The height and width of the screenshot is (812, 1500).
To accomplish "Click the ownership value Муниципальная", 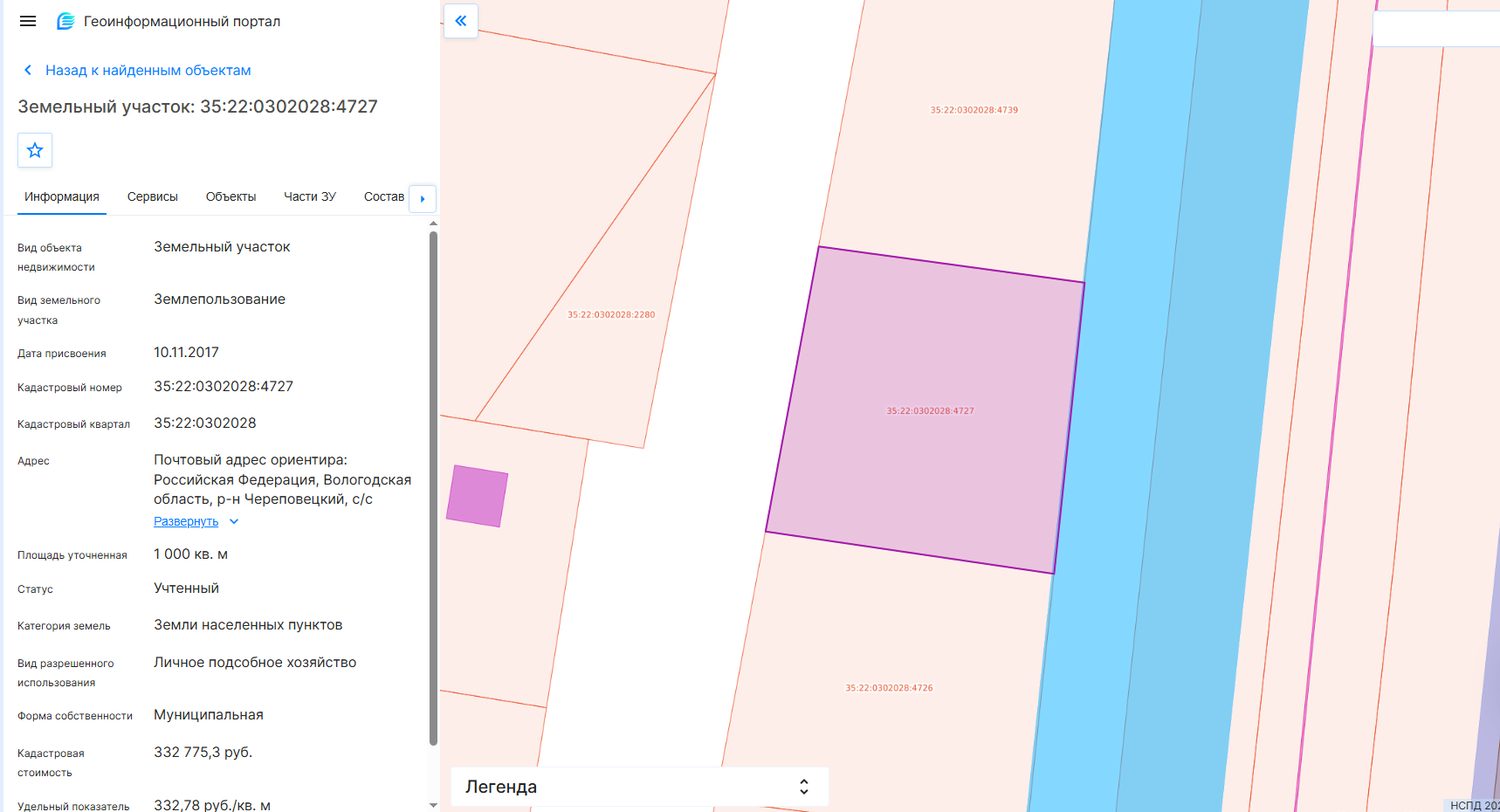I will [x=209, y=715].
